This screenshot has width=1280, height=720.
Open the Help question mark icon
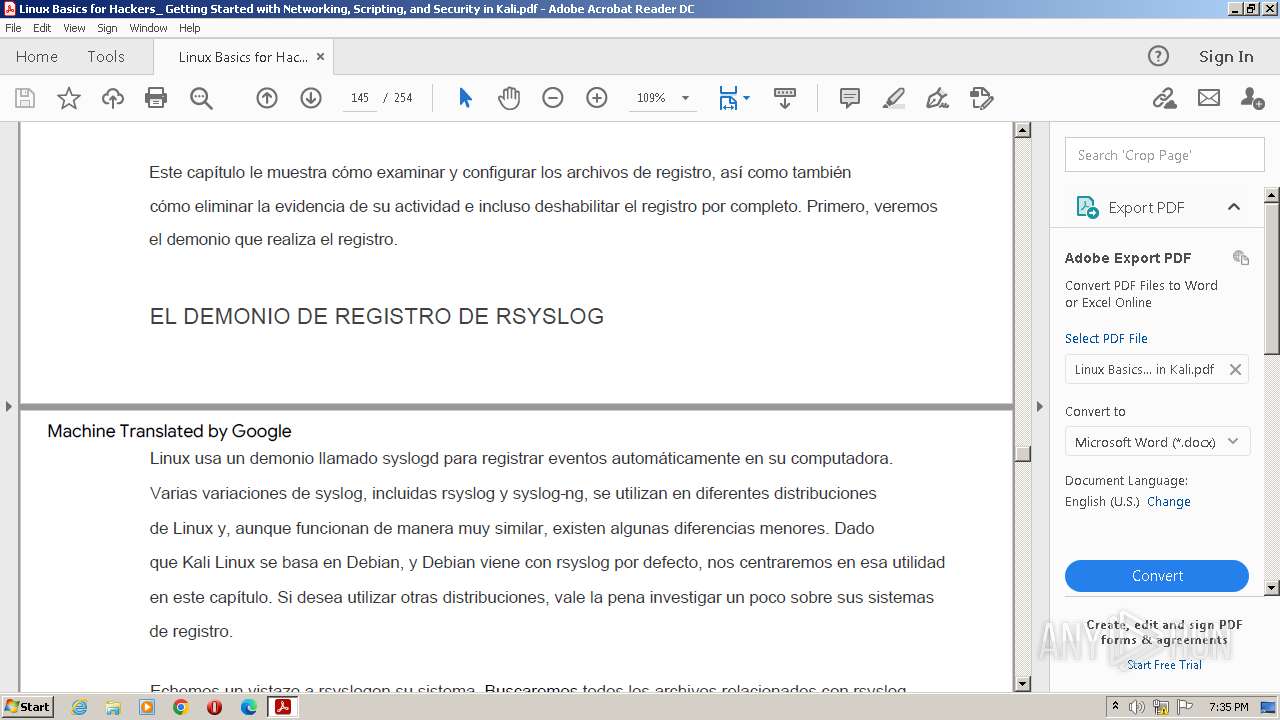point(1158,56)
